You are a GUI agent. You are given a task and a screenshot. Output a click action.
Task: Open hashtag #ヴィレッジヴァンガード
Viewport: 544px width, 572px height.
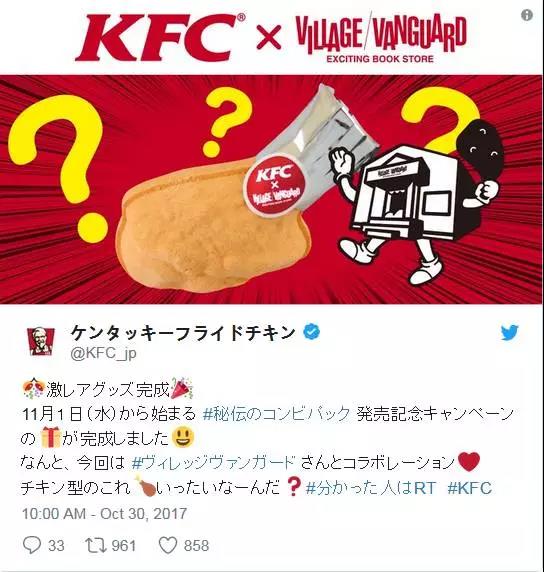point(213,463)
